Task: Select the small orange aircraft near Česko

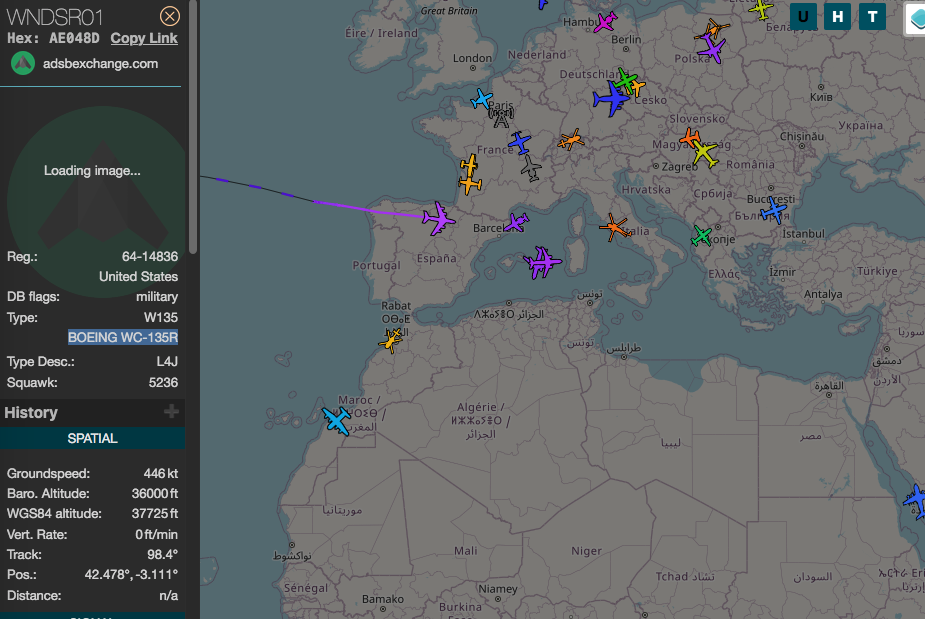Action: click(x=637, y=87)
